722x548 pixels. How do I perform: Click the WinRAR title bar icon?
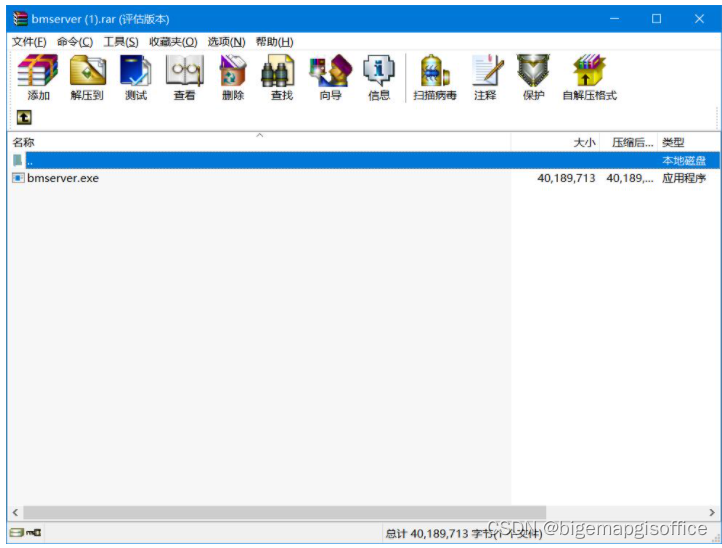[20, 19]
